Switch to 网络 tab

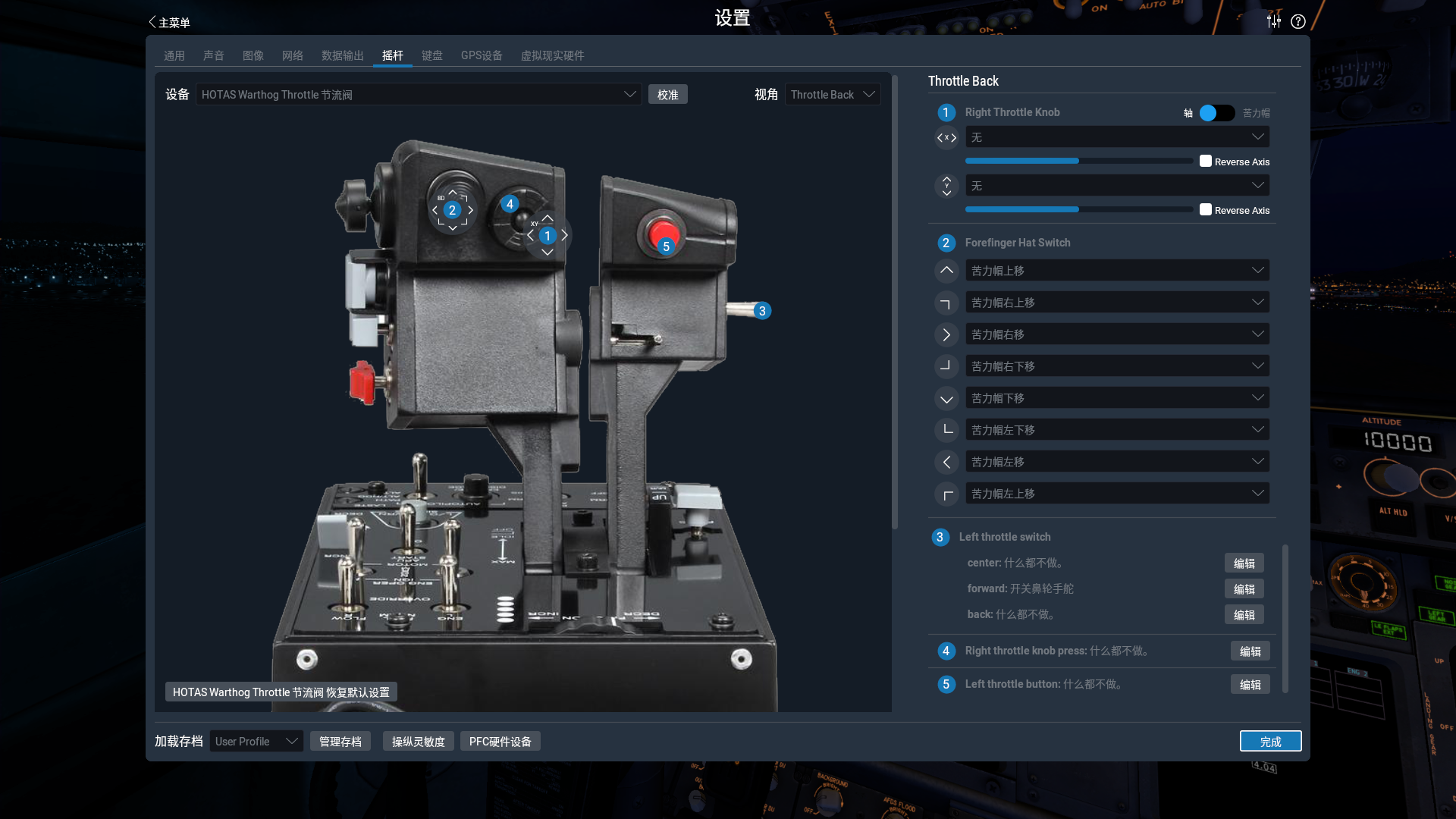293,55
